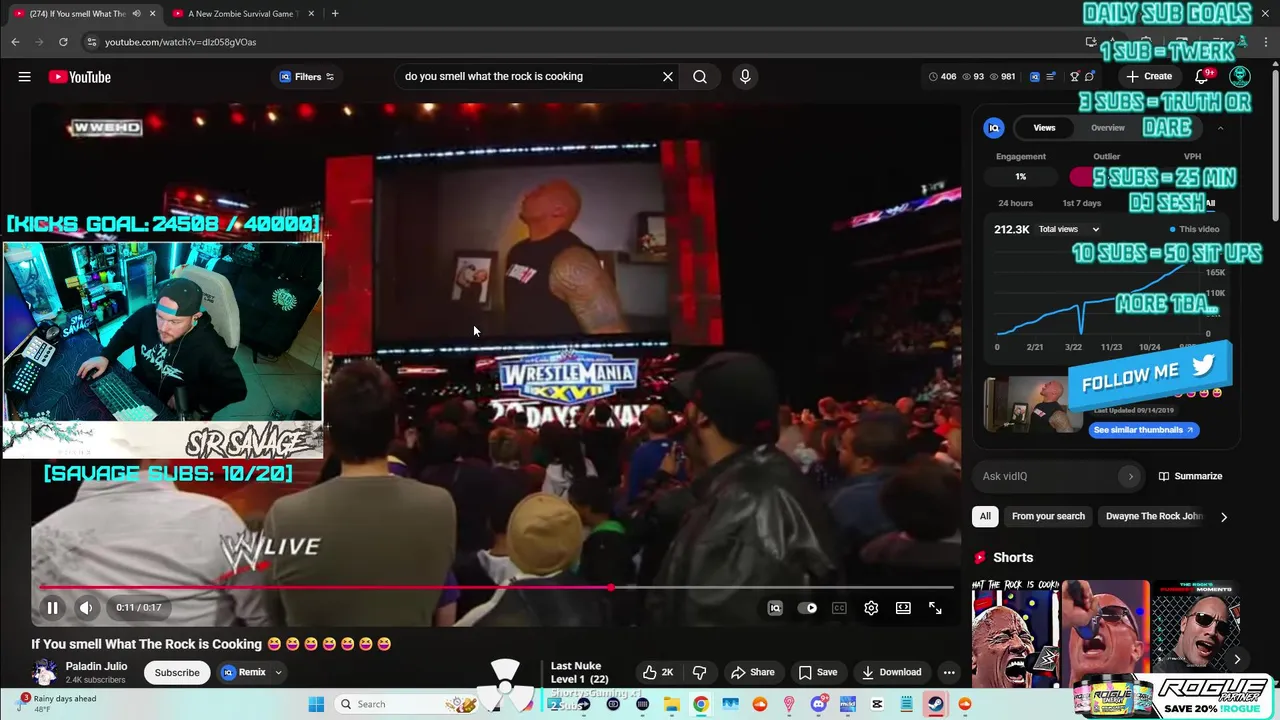This screenshot has height=720, width=1280.
Task: Open the vidIQ chat bubble icon
Action: coord(1090,77)
